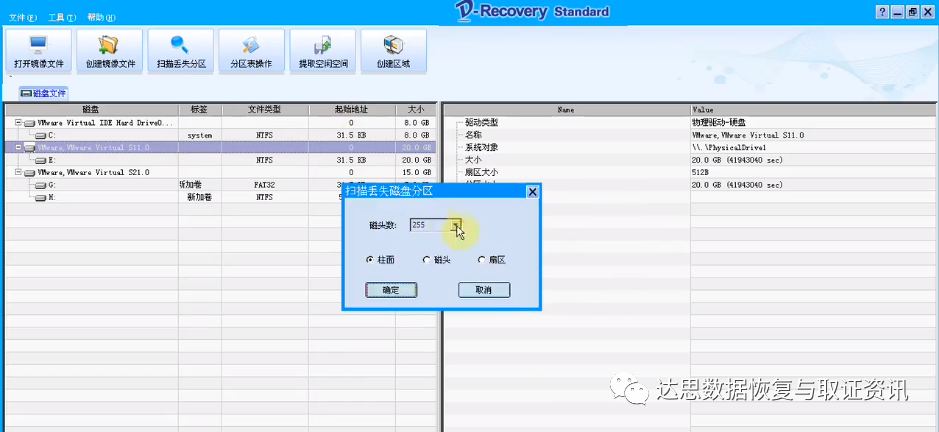
Task: Click the 'system' label cell
Action: pyautogui.click(x=200, y=135)
